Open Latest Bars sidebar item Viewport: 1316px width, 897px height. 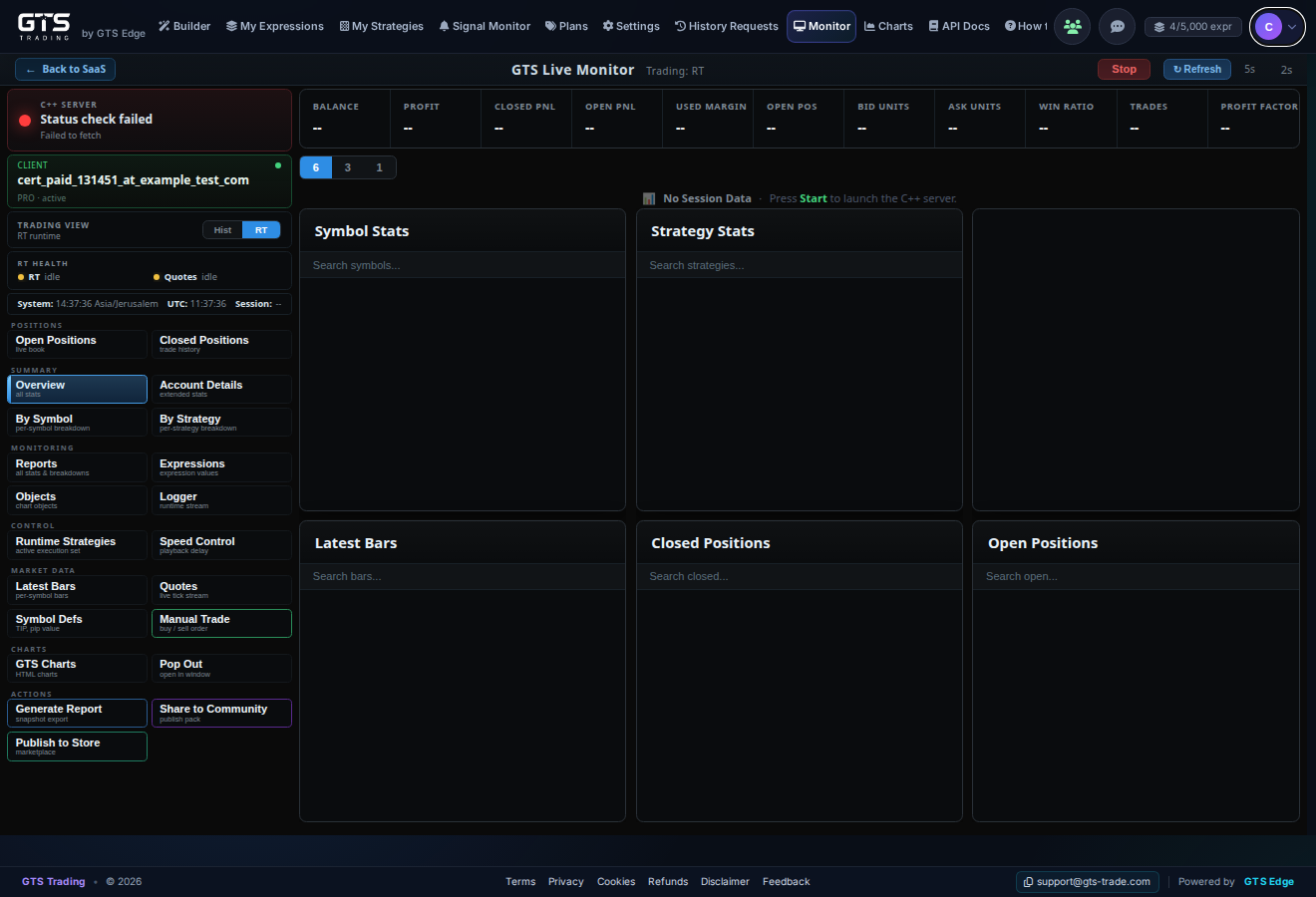click(77, 590)
